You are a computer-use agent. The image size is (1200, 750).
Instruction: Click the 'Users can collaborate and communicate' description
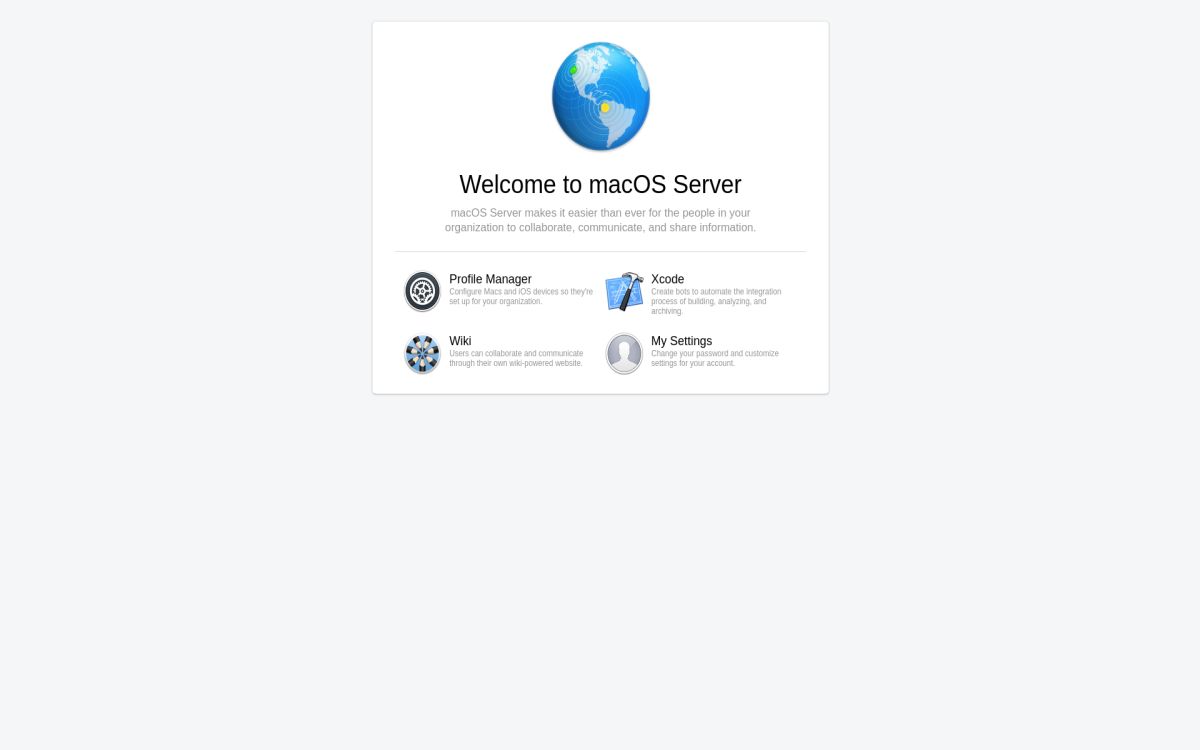(x=516, y=358)
